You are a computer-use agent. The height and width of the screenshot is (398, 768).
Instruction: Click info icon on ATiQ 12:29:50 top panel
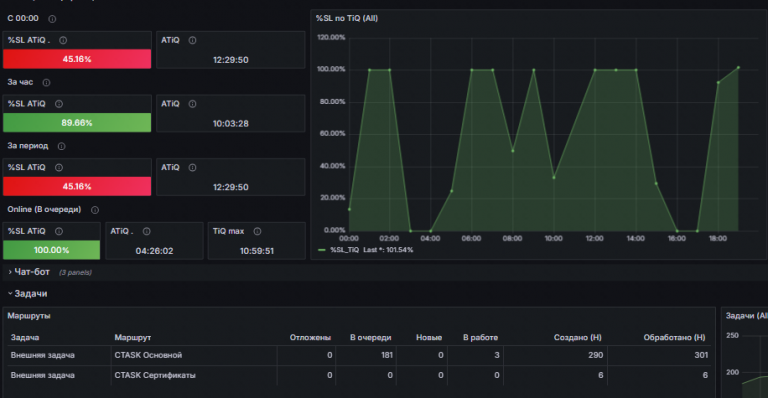pyautogui.click(x=192, y=41)
